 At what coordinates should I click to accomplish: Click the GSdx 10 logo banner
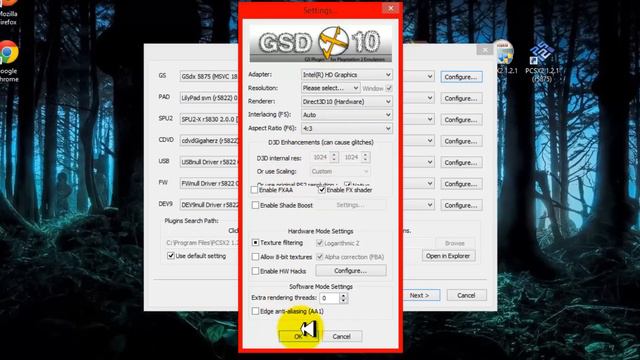[320, 43]
